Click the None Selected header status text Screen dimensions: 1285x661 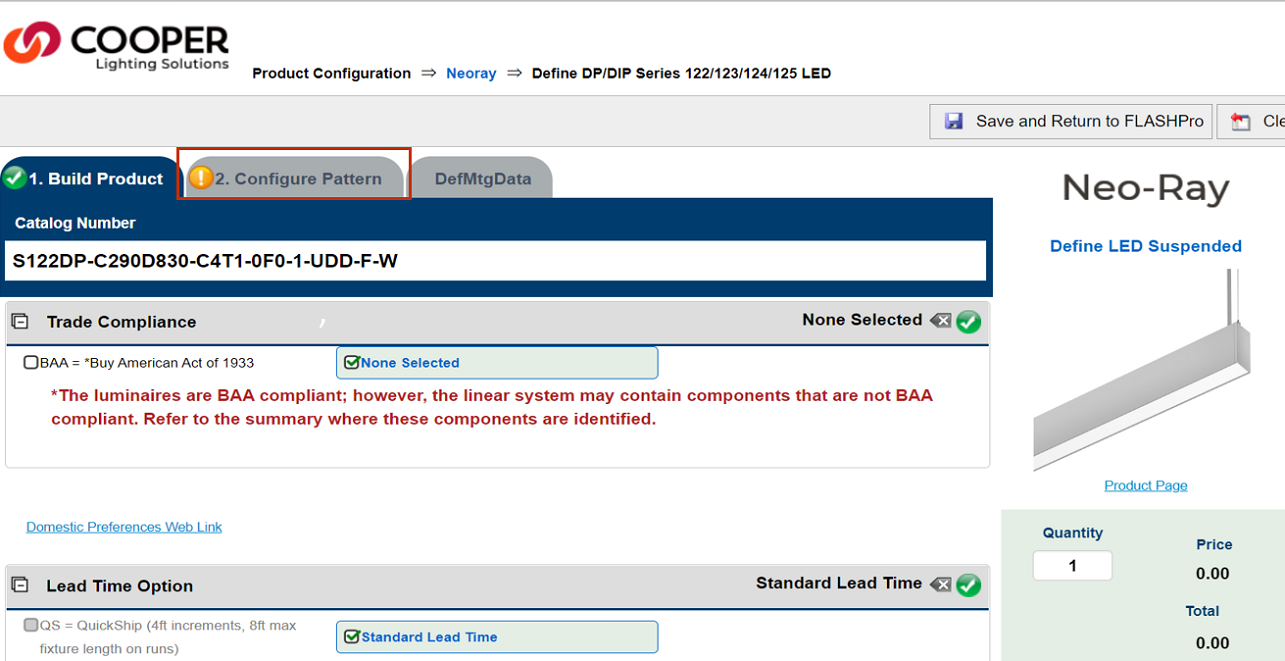coord(862,320)
